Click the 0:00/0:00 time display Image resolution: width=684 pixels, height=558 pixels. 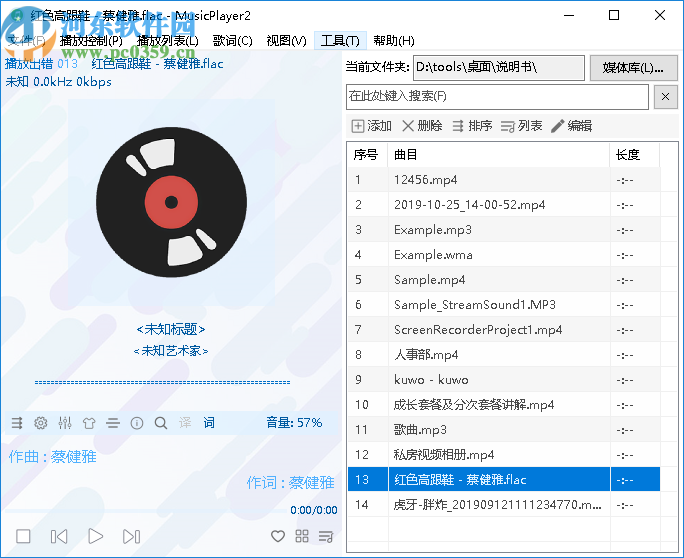click(314, 510)
